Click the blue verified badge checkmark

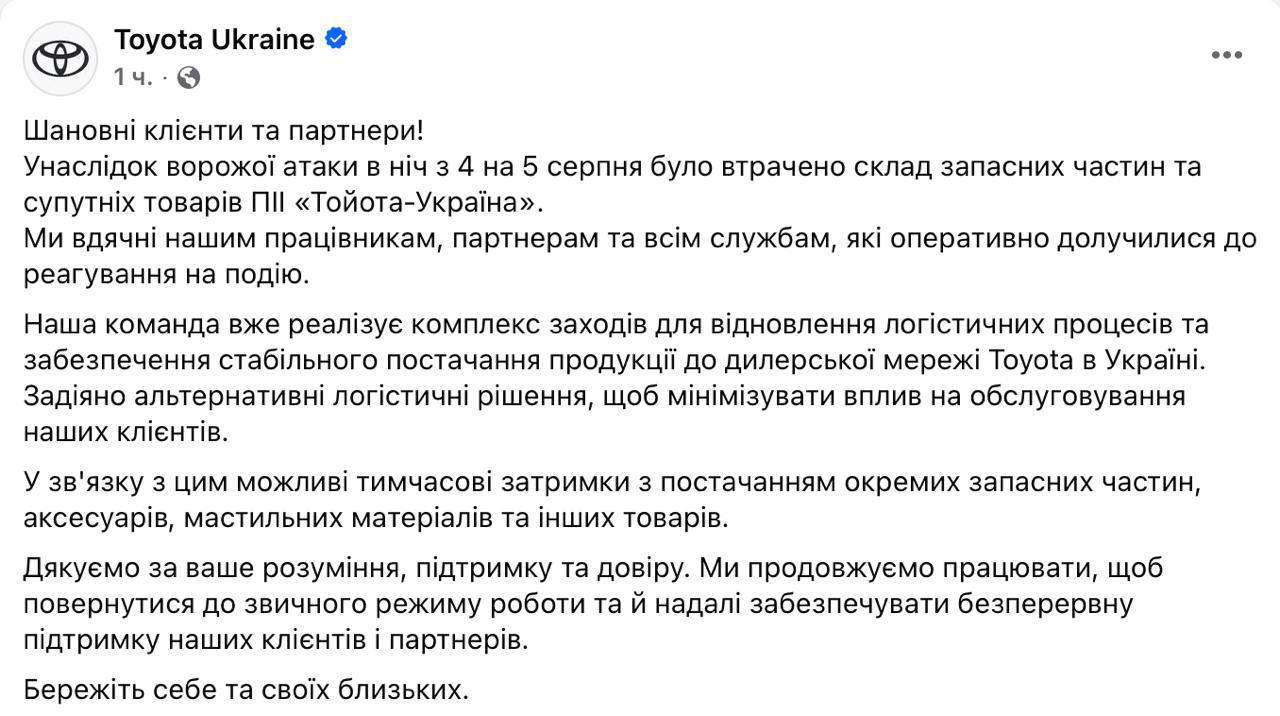pyautogui.click(x=337, y=39)
